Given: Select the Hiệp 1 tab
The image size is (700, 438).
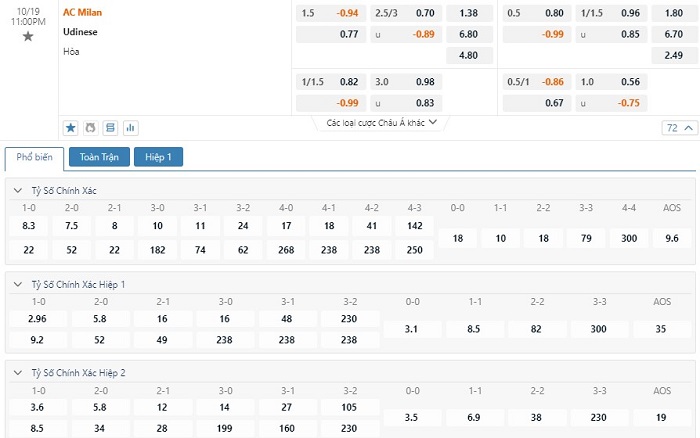Looking at the screenshot, I should [x=158, y=157].
